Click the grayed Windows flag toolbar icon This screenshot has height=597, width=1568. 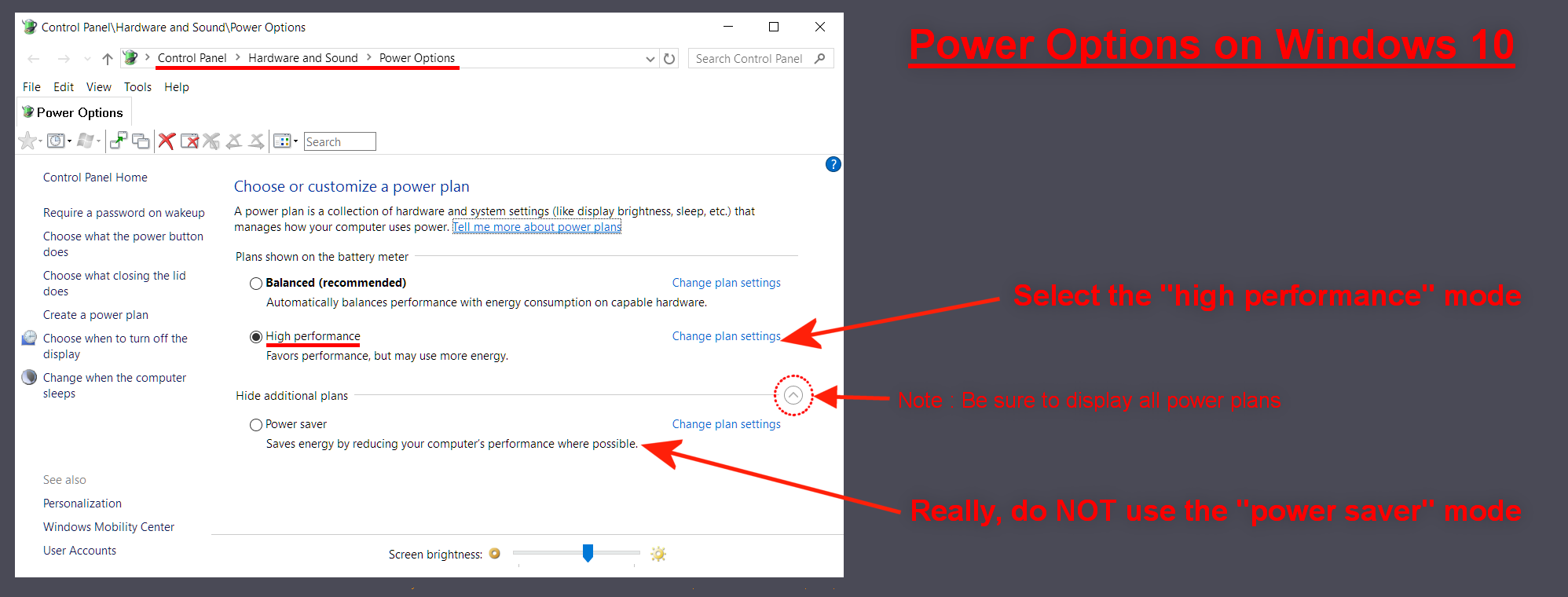coord(85,141)
